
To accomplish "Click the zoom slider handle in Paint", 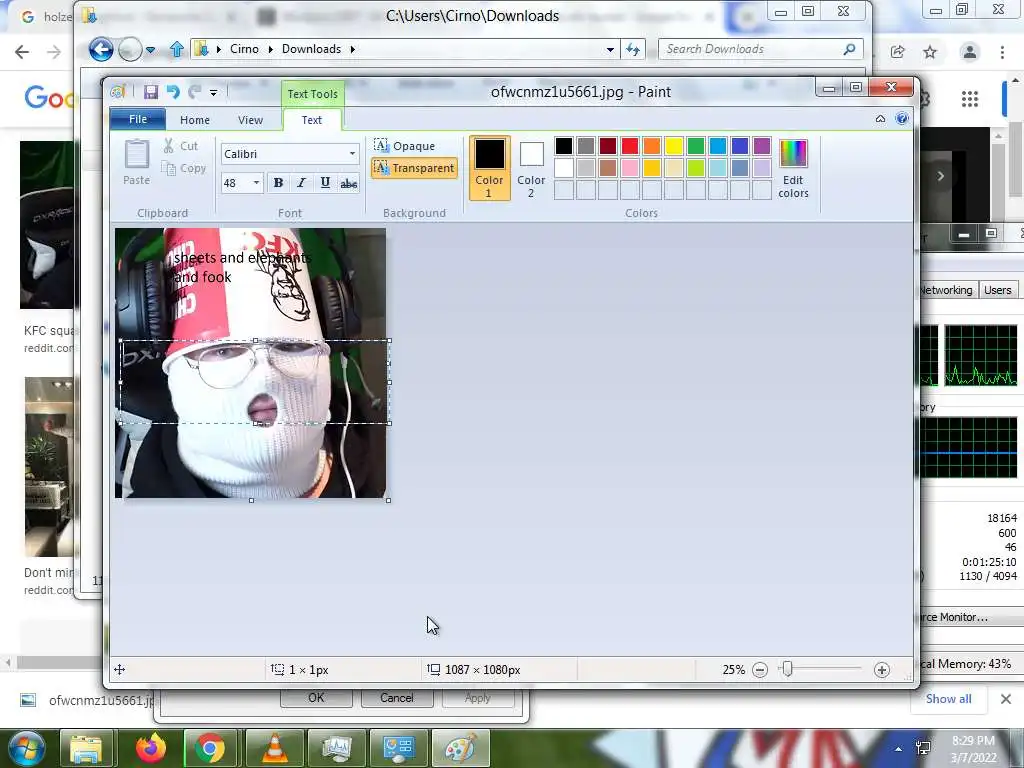I will pyautogui.click(x=788, y=669).
